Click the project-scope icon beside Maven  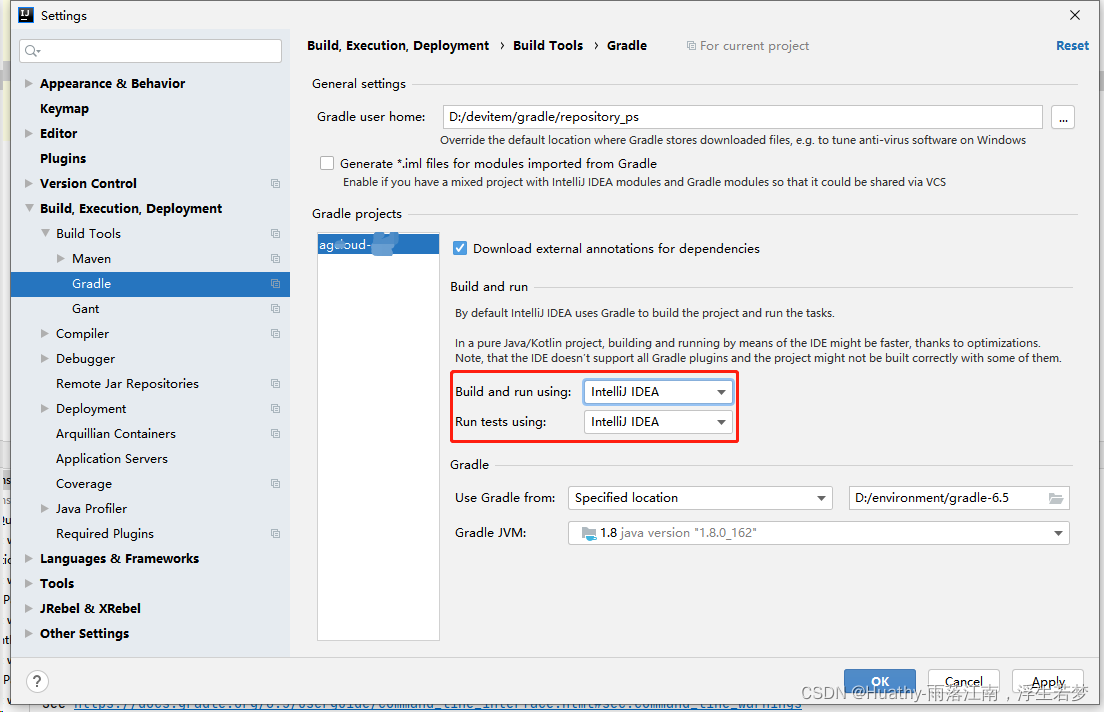[275, 258]
